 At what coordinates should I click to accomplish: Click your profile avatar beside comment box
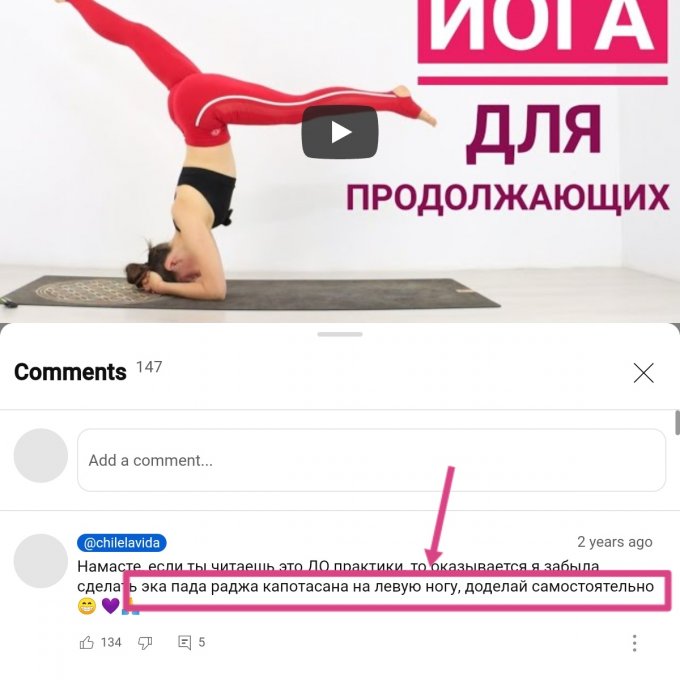click(41, 455)
